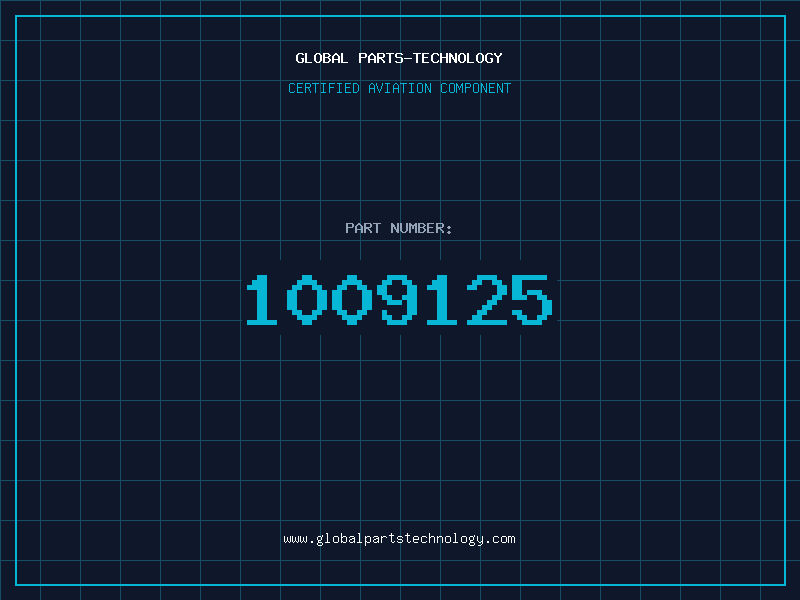Click the GLOBAL PARTS-TECHNOLOGY heading
The image size is (800, 600).
click(x=399, y=58)
